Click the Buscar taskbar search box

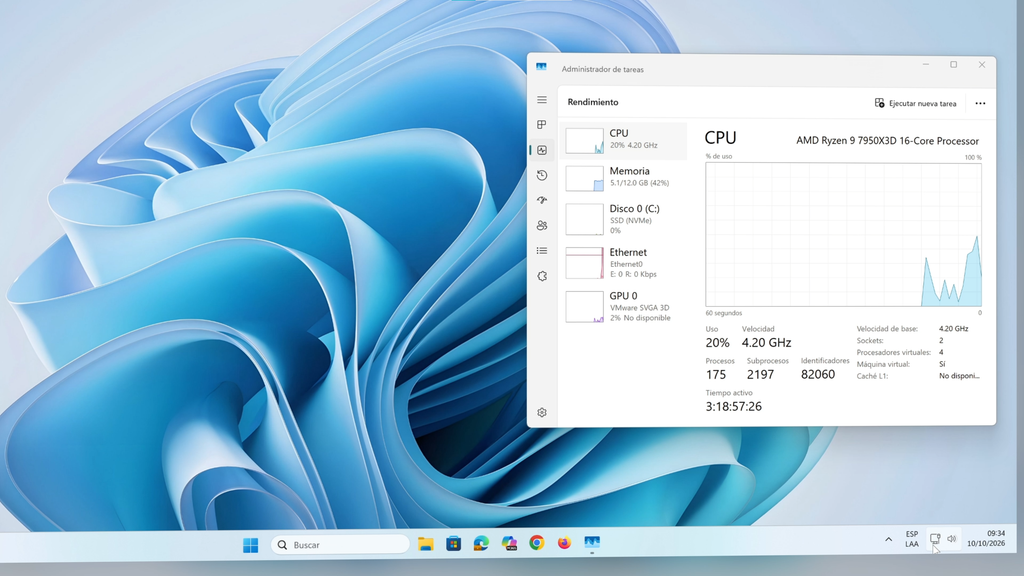pyautogui.click(x=340, y=545)
